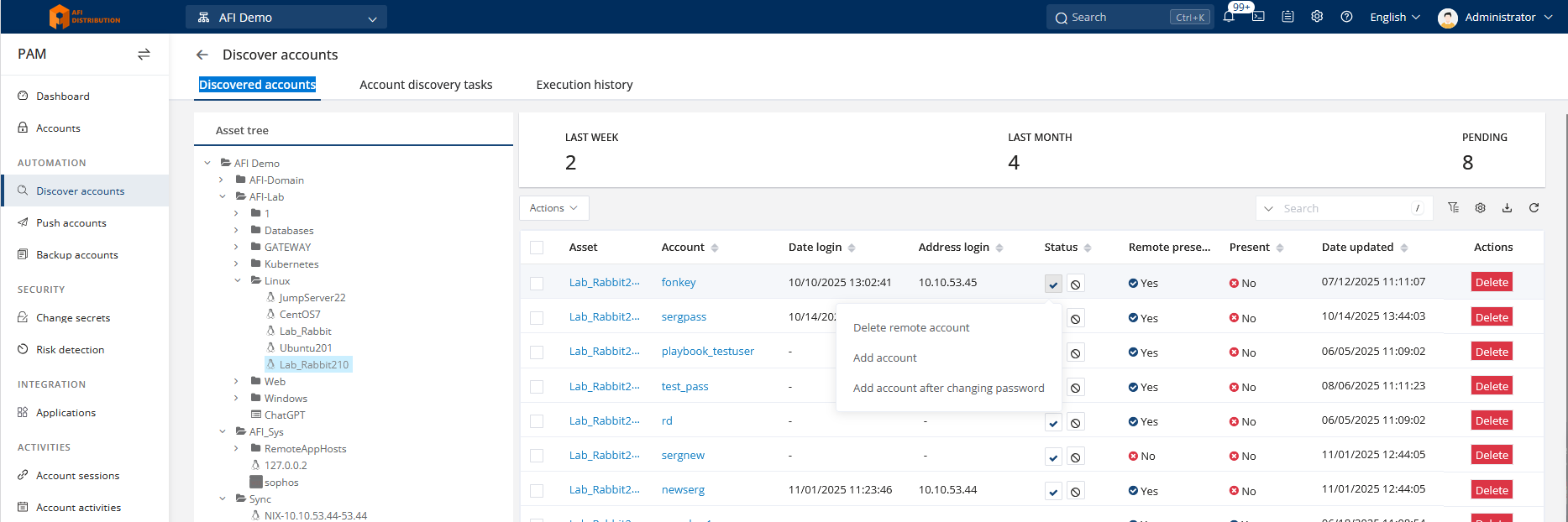Open the English language dropdown

click(x=1394, y=17)
